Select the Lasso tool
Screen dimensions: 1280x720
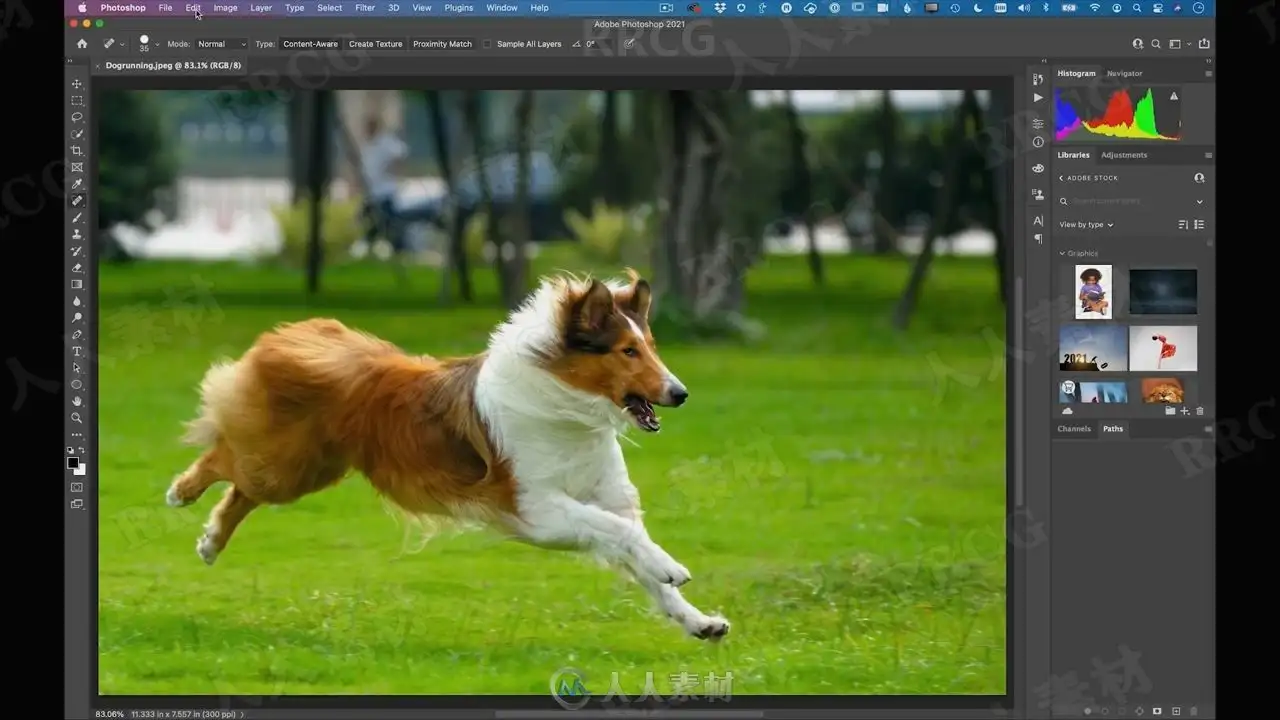point(77,117)
